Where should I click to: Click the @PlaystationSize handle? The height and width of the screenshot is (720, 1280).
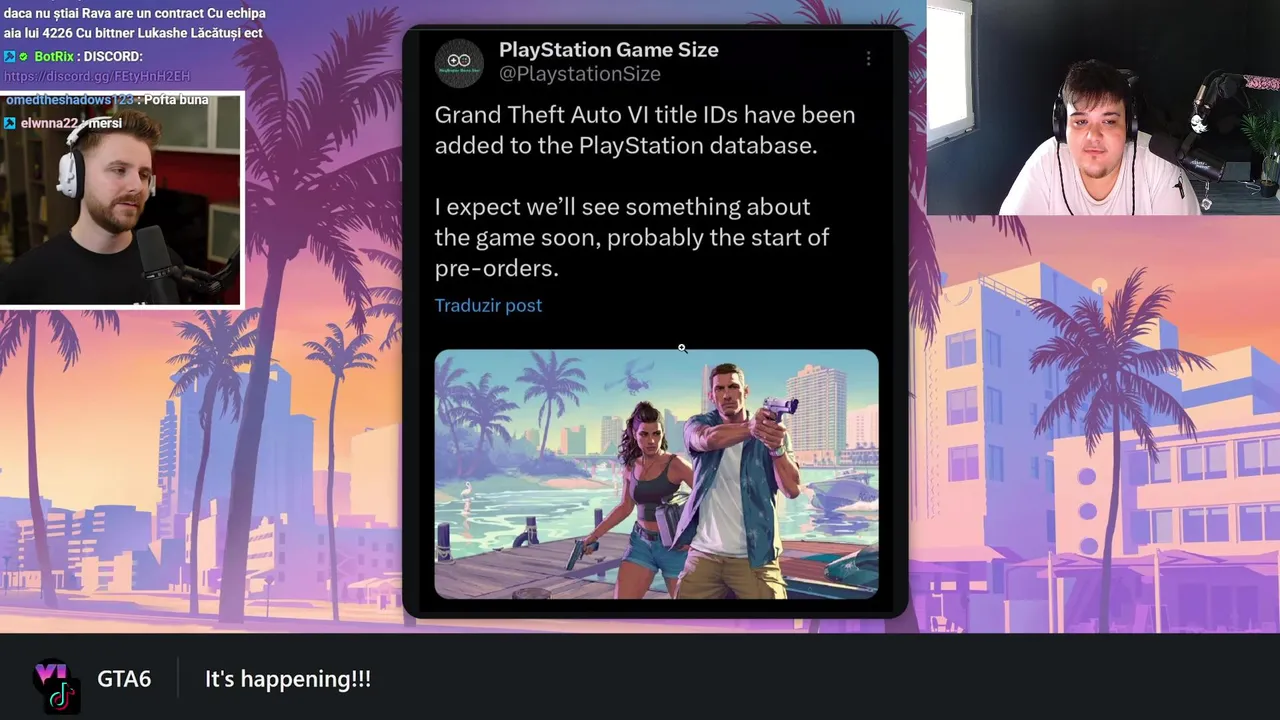tap(579, 74)
